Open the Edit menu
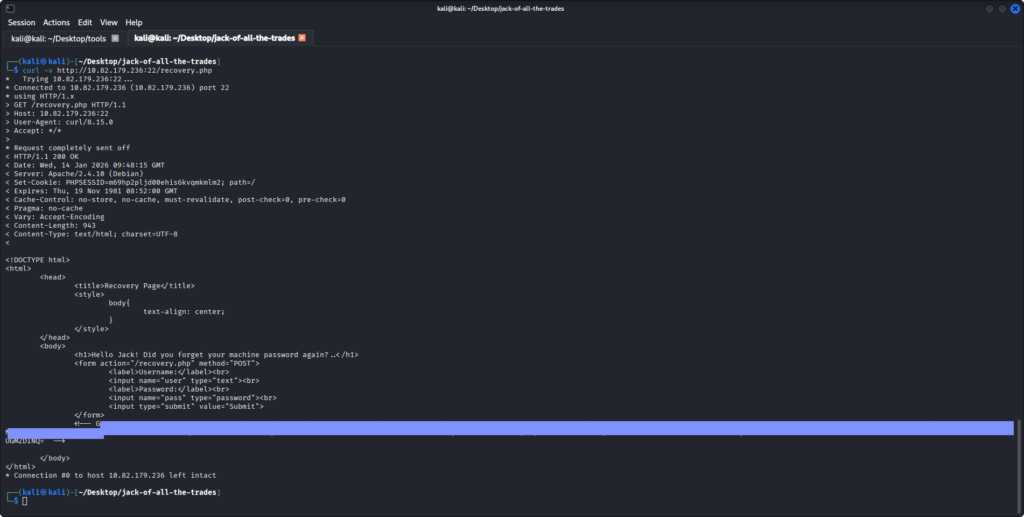1024x517 pixels. (x=85, y=22)
